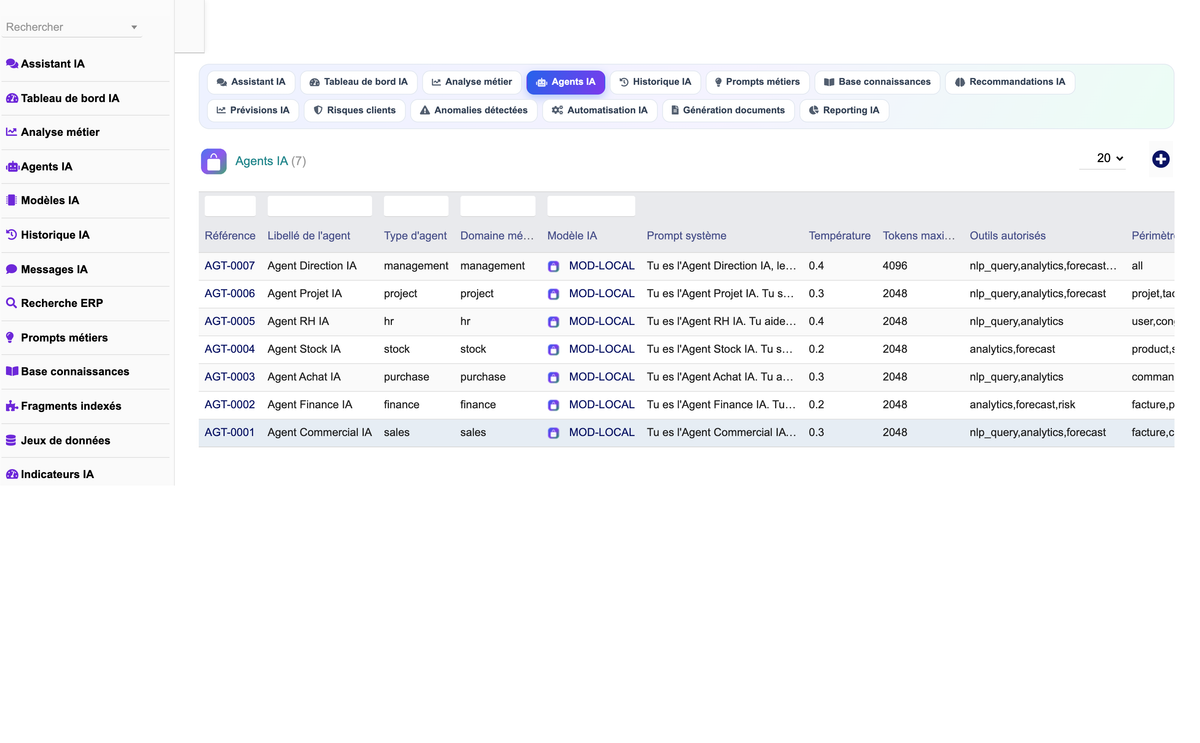Open Assistant IA in the sidebar
The image size is (1200, 743).
[45, 64]
